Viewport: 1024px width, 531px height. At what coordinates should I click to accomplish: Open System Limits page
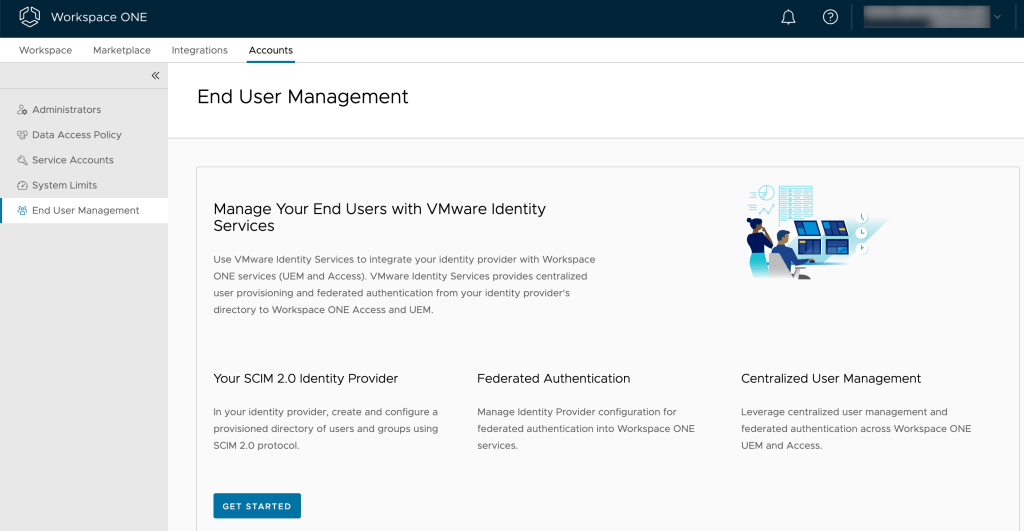pos(64,185)
